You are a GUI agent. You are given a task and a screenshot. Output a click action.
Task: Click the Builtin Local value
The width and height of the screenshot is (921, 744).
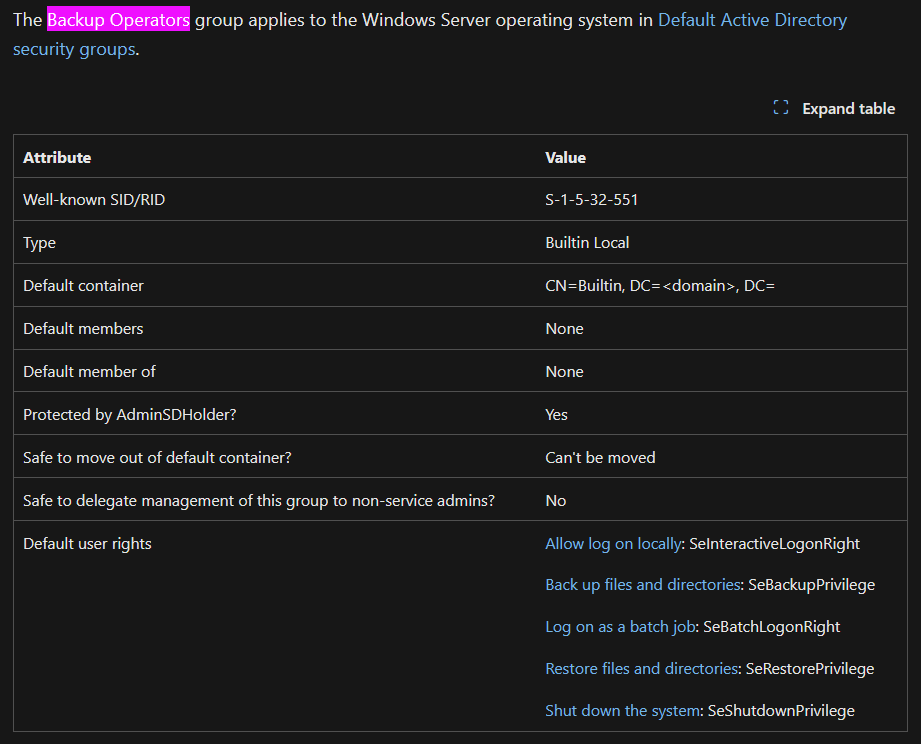[587, 243]
